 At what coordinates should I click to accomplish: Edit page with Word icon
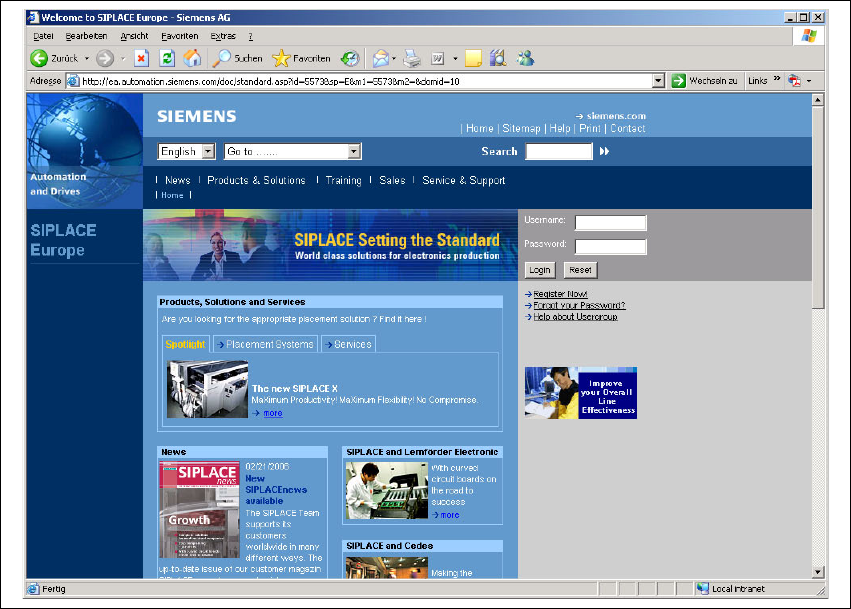438,58
